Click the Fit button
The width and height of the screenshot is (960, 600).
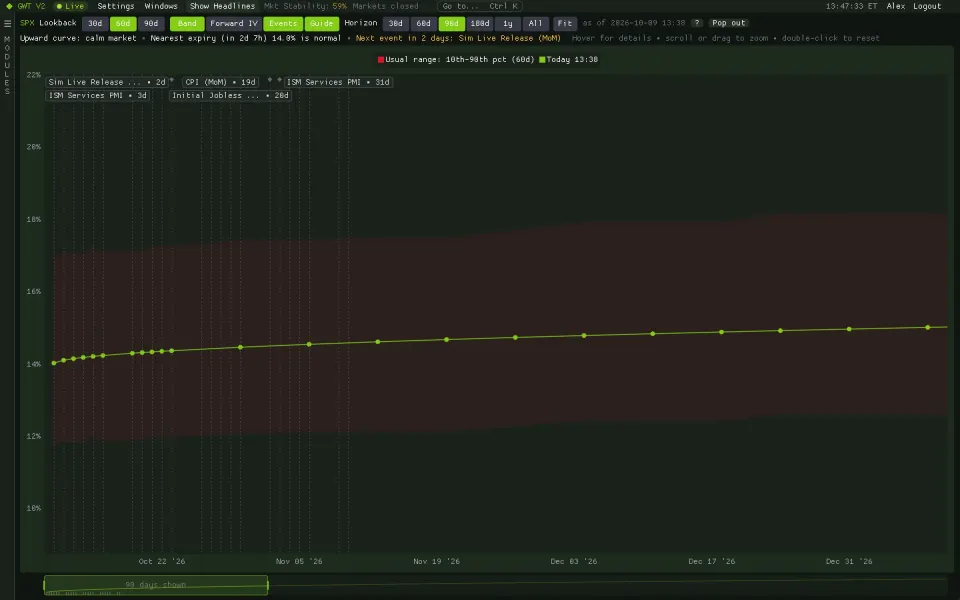tap(564, 23)
